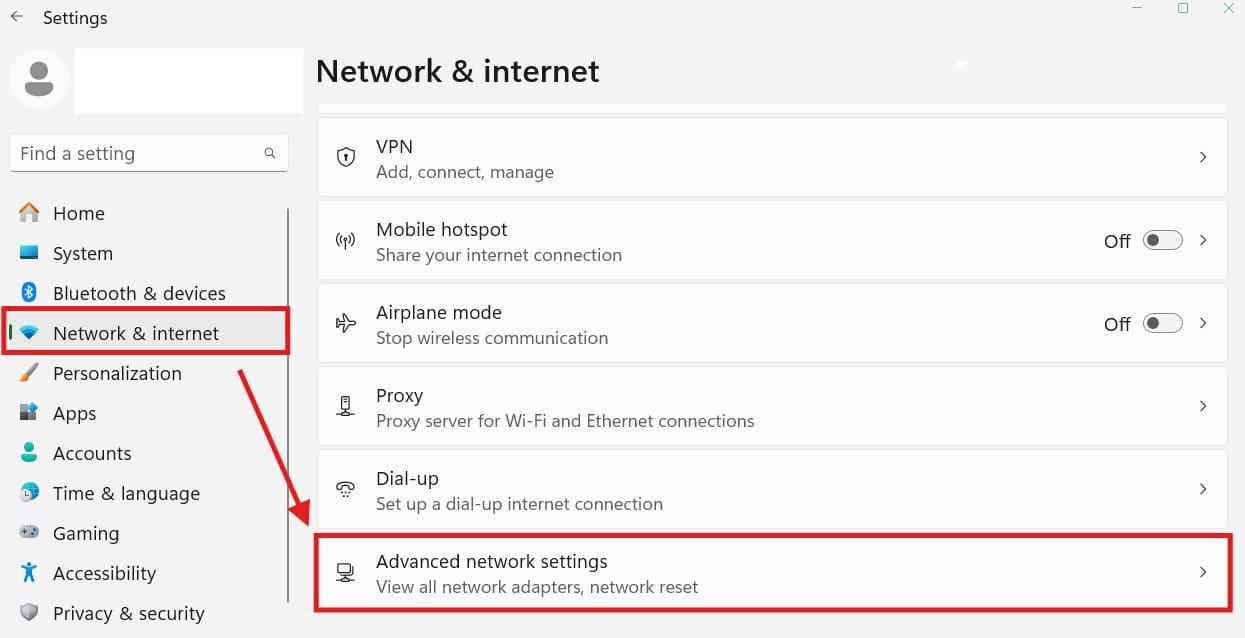Click the Gaming controller icon

(28, 533)
